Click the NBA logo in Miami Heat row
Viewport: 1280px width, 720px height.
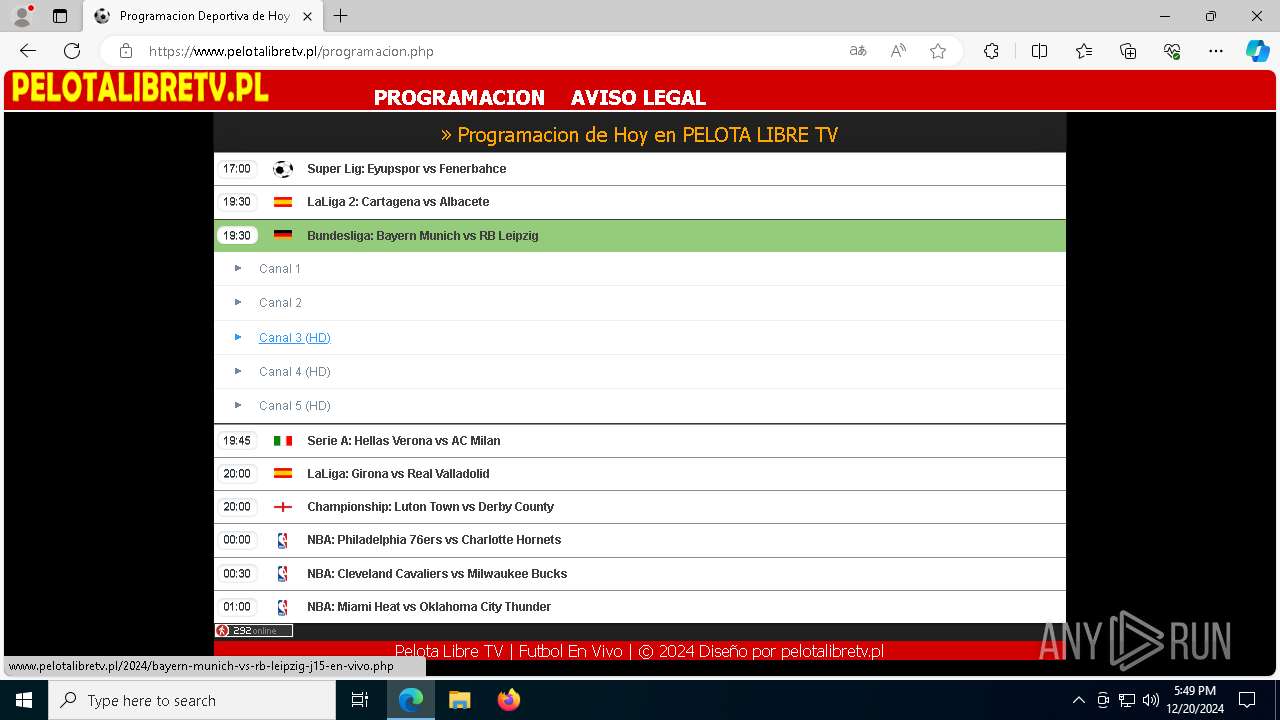tap(283, 607)
